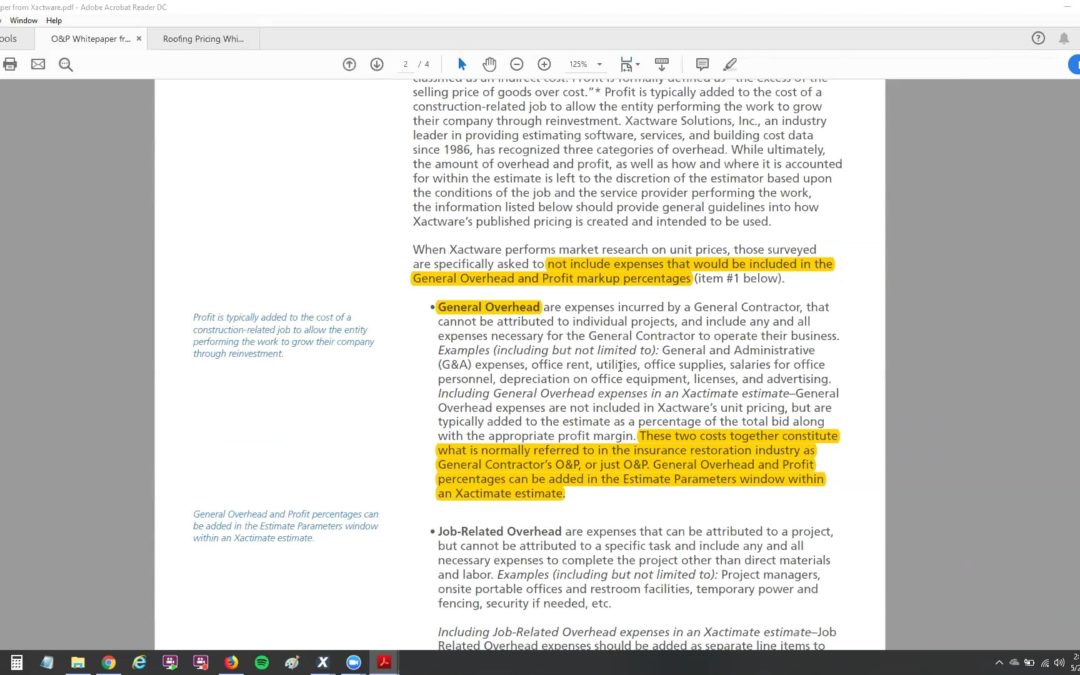Go to the previous page arrow
Image resolution: width=1080 pixels, height=675 pixels.
coord(349,64)
